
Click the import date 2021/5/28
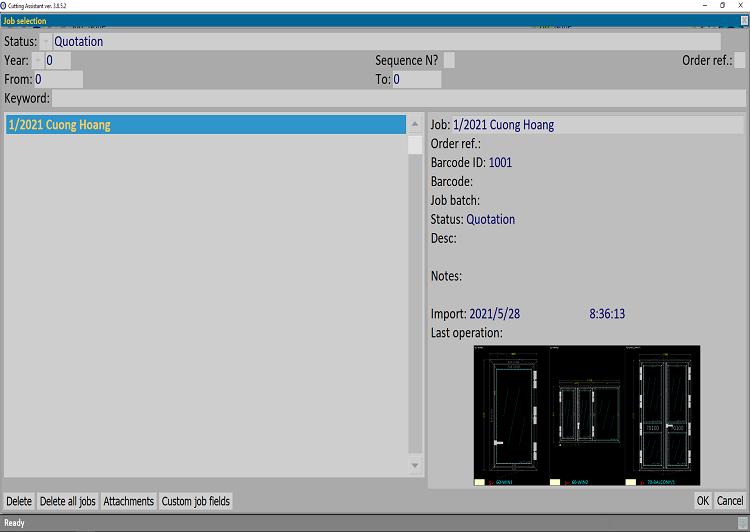pyautogui.click(x=495, y=314)
